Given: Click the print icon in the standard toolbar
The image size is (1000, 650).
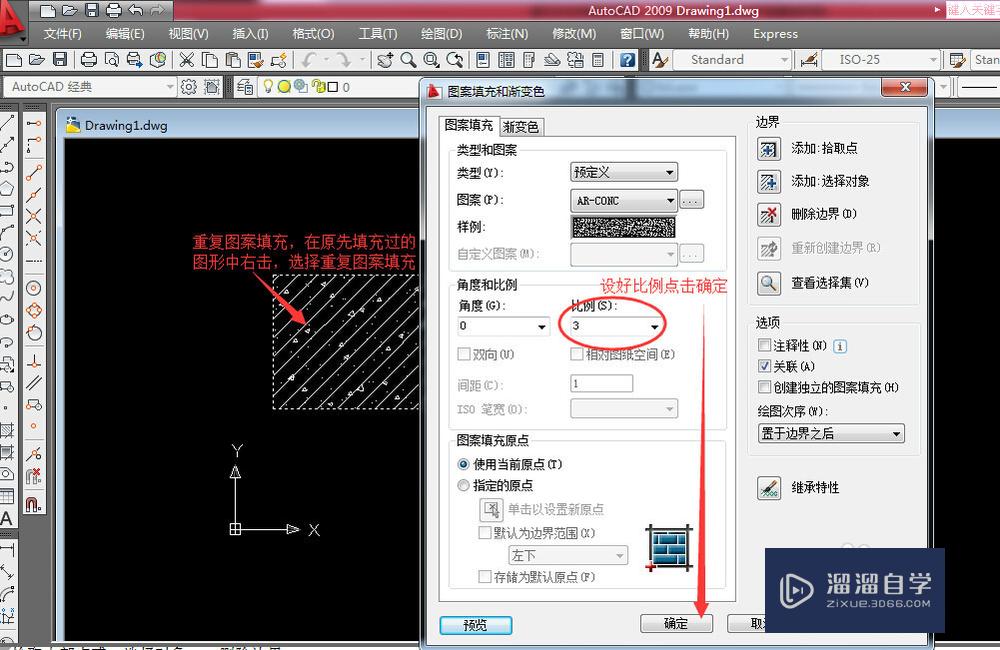Looking at the screenshot, I should pyautogui.click(x=89, y=60).
